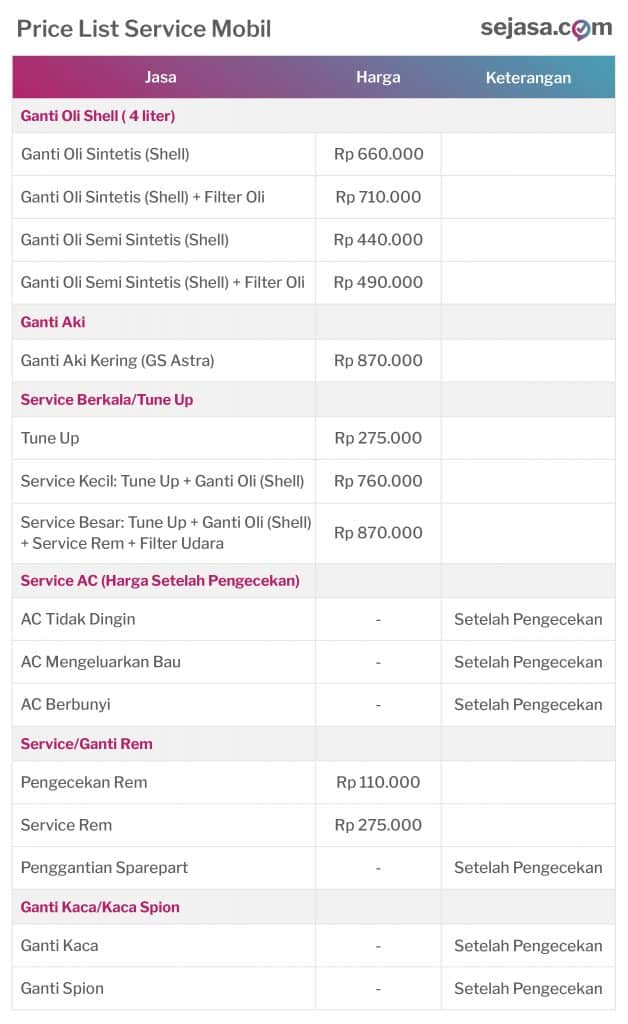This screenshot has height=1024, width=628.
Task: Click Ganti Oli Semi Sintetis (Shell) + Filter Oli
Action: (x=163, y=282)
